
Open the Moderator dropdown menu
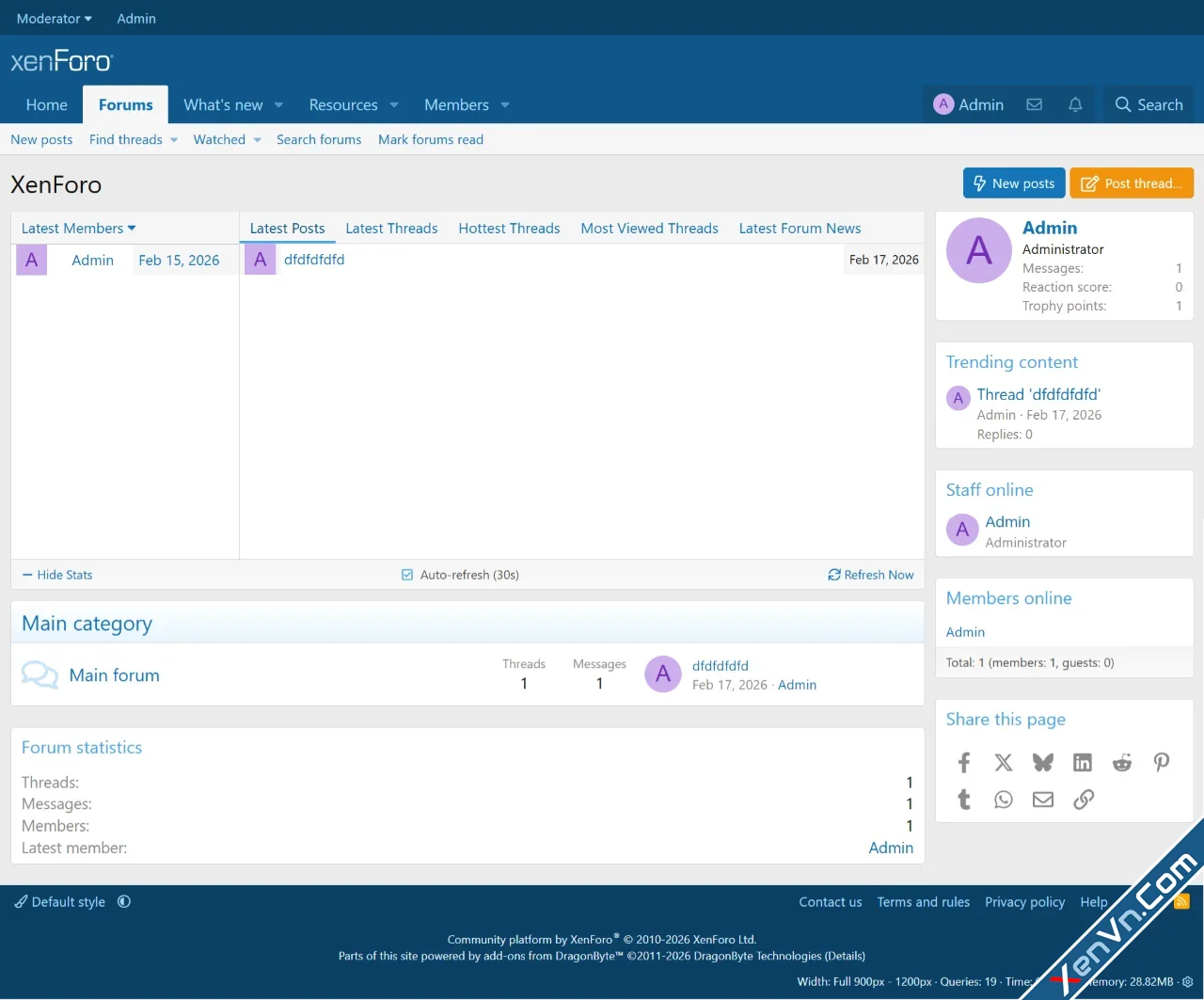(55, 19)
